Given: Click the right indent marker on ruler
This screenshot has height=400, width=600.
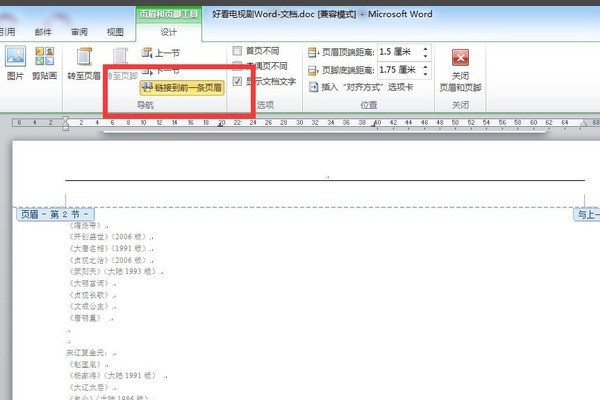Looking at the screenshot, I should click(x=584, y=123).
